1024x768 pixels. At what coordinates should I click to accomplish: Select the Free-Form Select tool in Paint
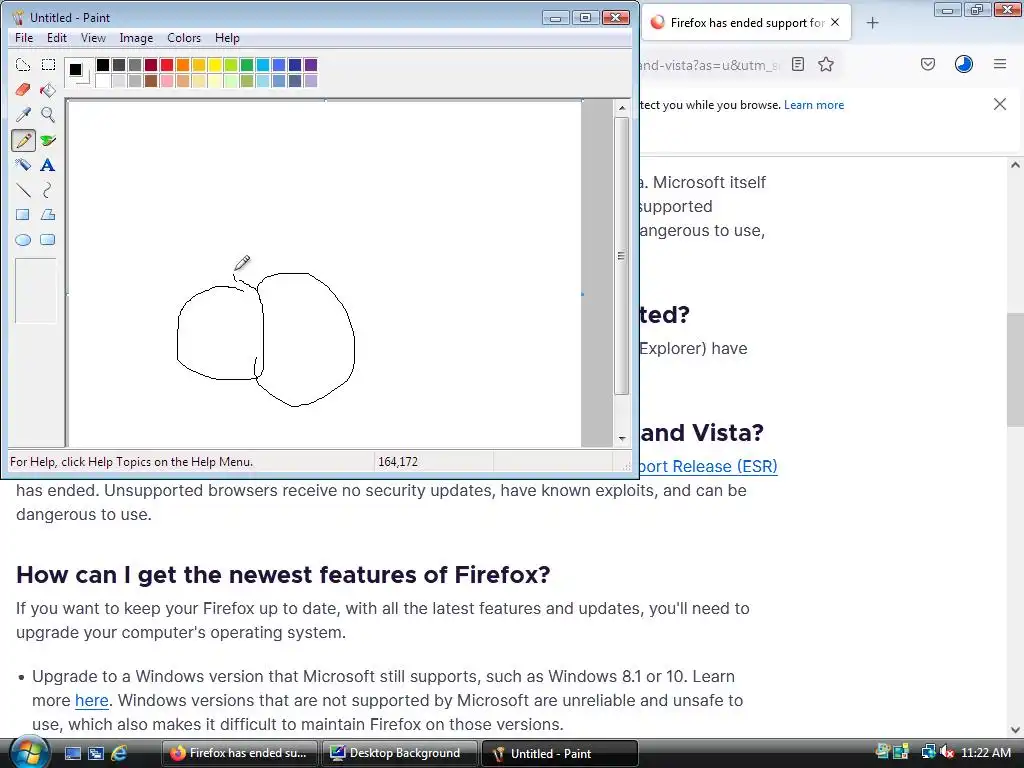tap(23, 65)
